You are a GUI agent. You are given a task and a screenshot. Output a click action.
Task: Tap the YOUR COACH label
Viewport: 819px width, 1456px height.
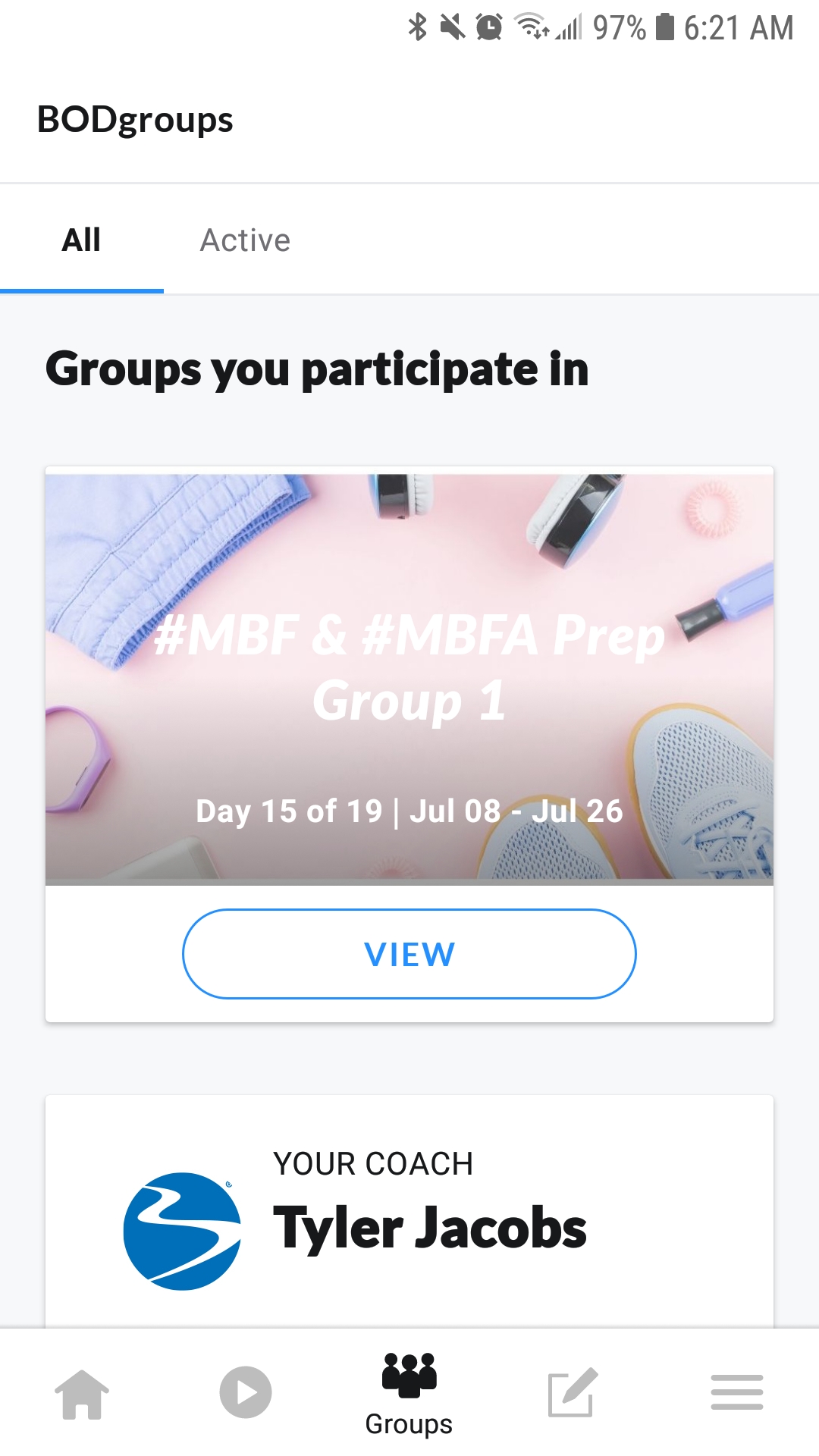pyautogui.click(x=373, y=1164)
